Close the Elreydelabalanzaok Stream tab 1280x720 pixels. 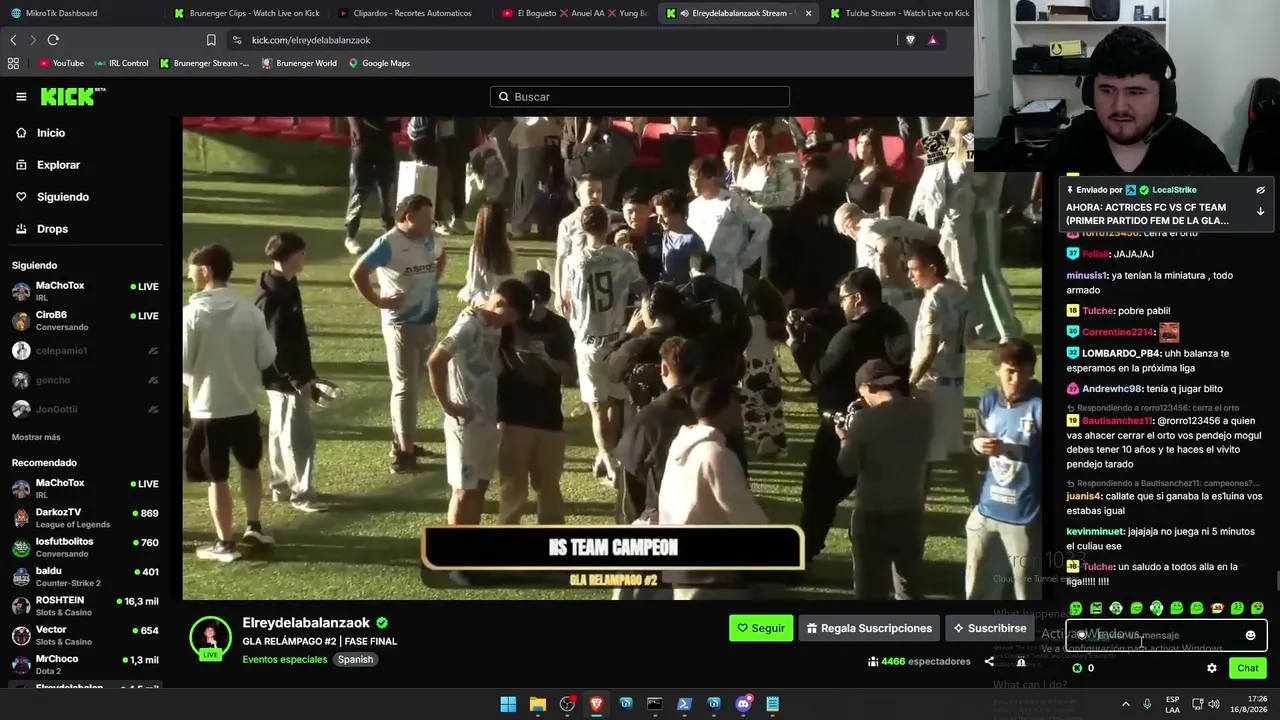coord(808,13)
